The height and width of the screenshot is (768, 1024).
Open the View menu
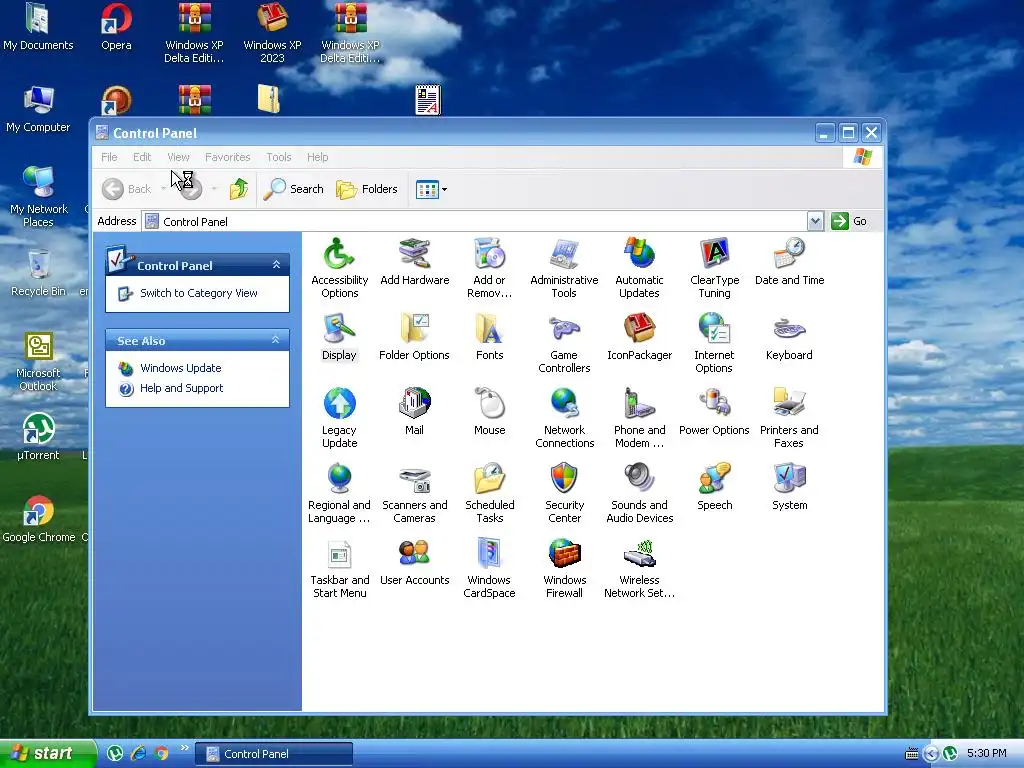tap(178, 157)
